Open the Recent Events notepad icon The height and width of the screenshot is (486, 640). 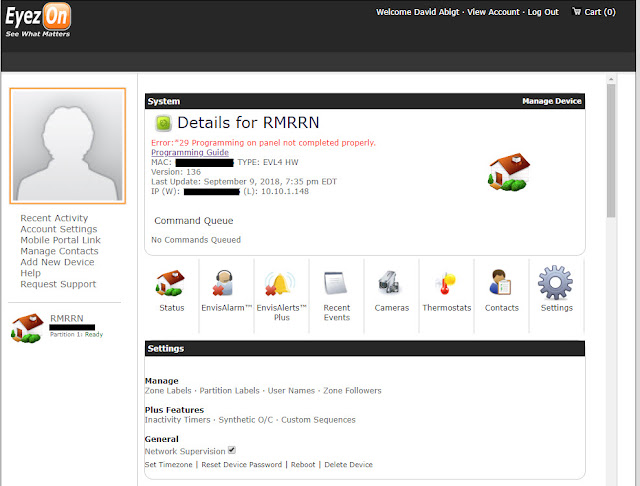point(336,283)
